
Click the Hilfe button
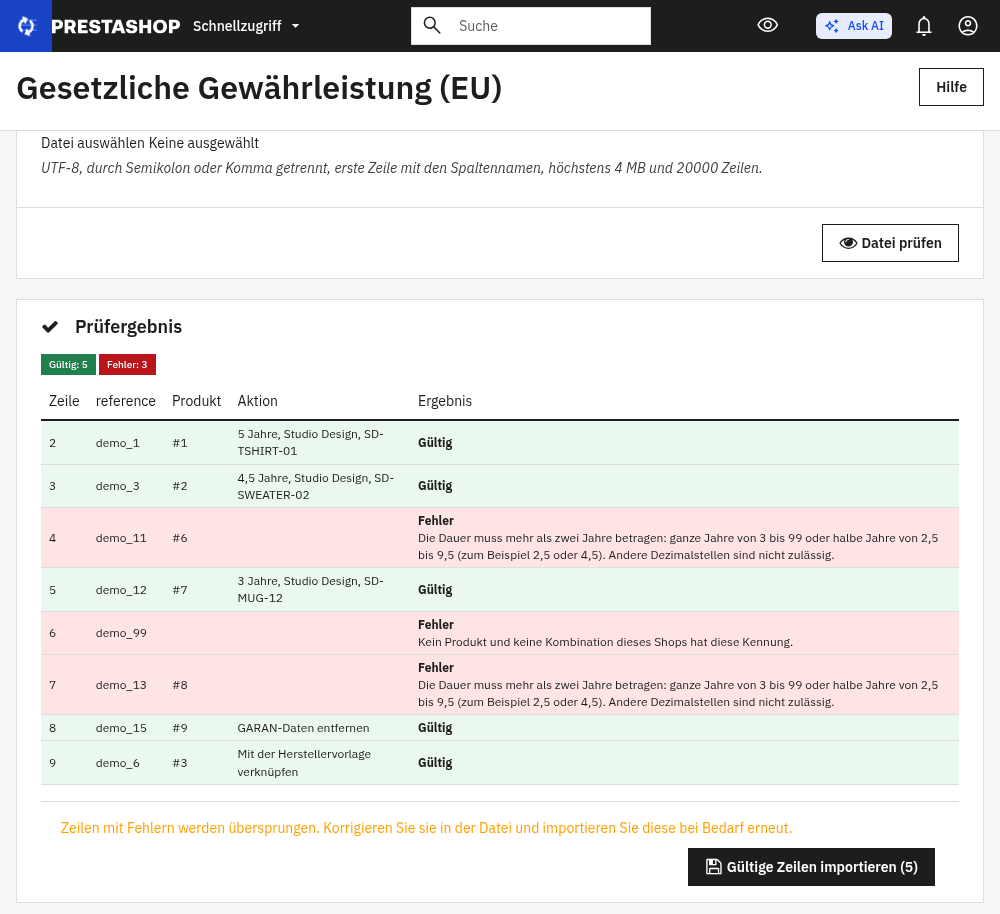point(951,87)
